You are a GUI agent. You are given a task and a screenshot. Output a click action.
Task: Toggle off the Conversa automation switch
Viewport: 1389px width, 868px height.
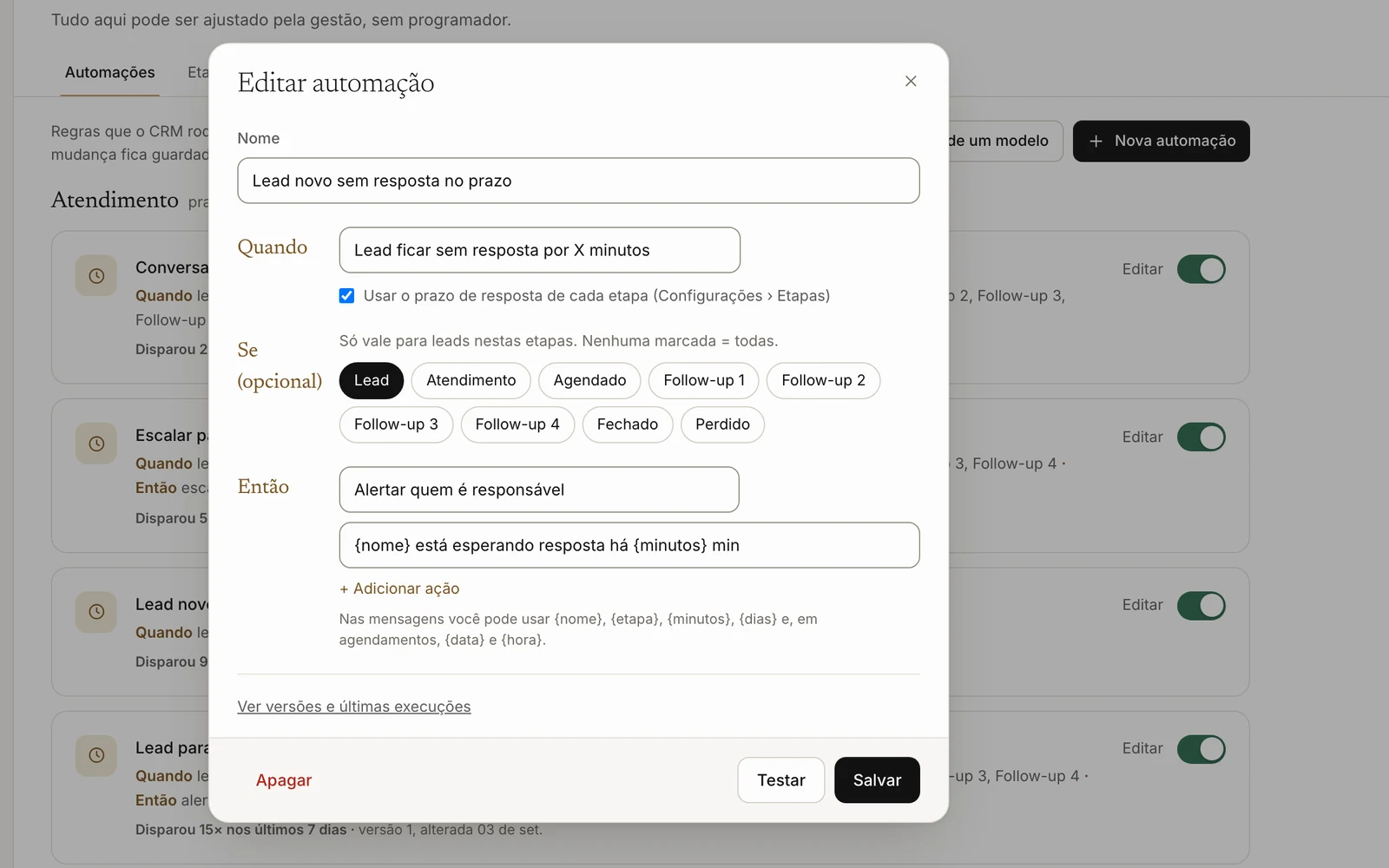click(1201, 269)
